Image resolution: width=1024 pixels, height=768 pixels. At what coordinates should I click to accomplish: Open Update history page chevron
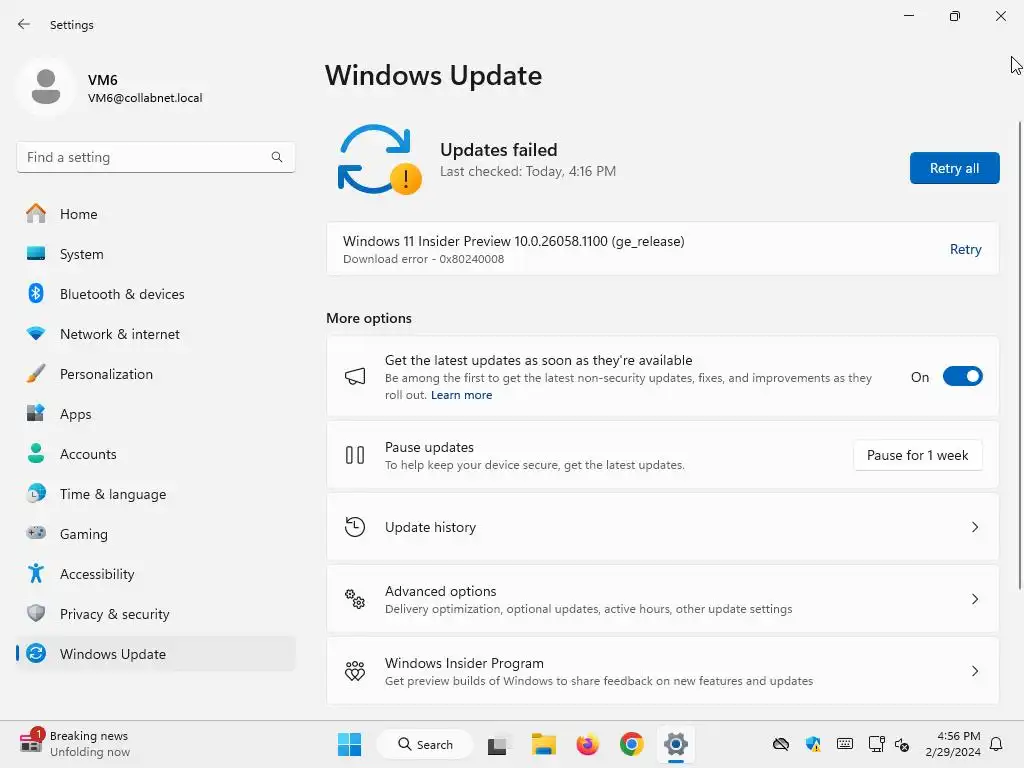[975, 527]
